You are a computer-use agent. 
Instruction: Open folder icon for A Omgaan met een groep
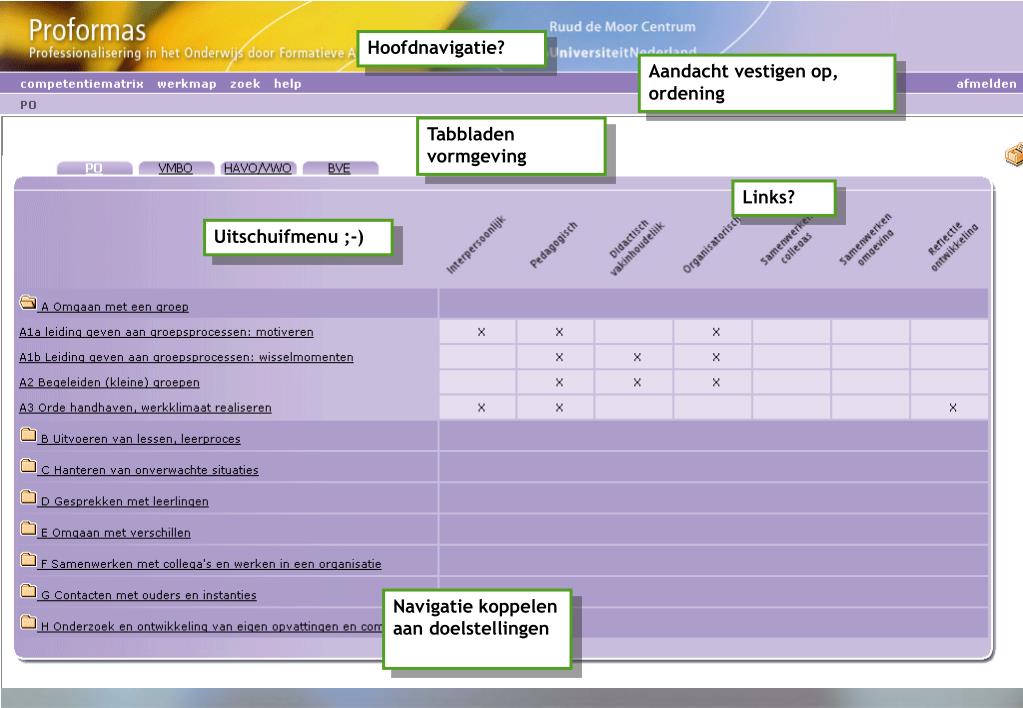click(x=28, y=302)
